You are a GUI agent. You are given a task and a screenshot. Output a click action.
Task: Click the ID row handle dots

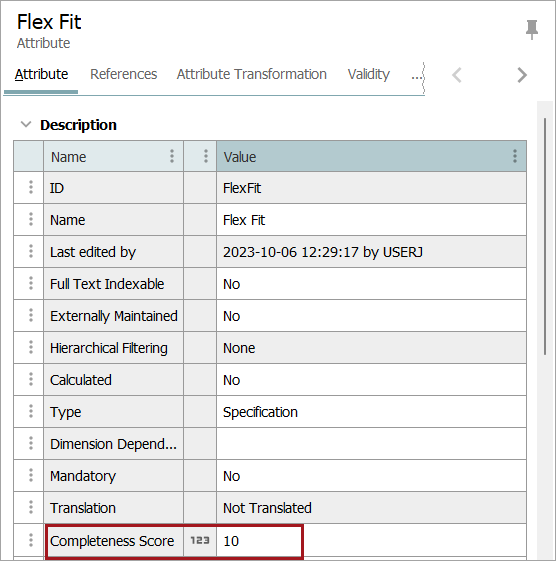31,187
